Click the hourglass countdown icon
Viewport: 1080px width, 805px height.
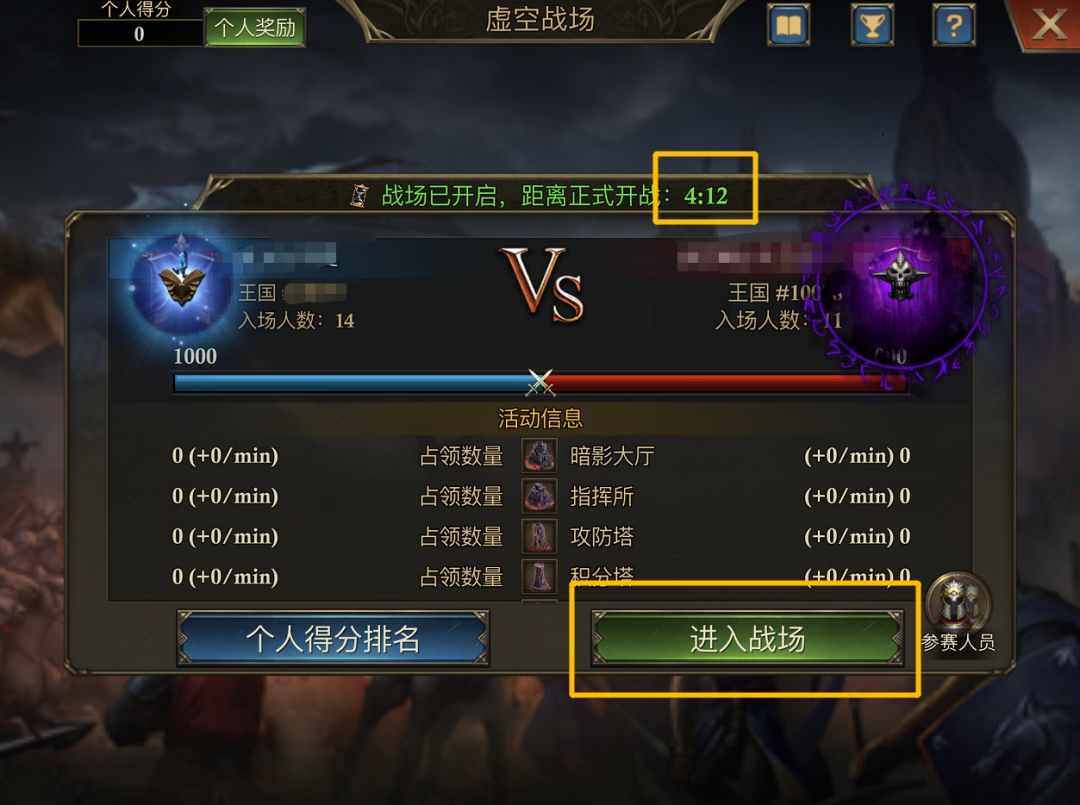pos(360,196)
